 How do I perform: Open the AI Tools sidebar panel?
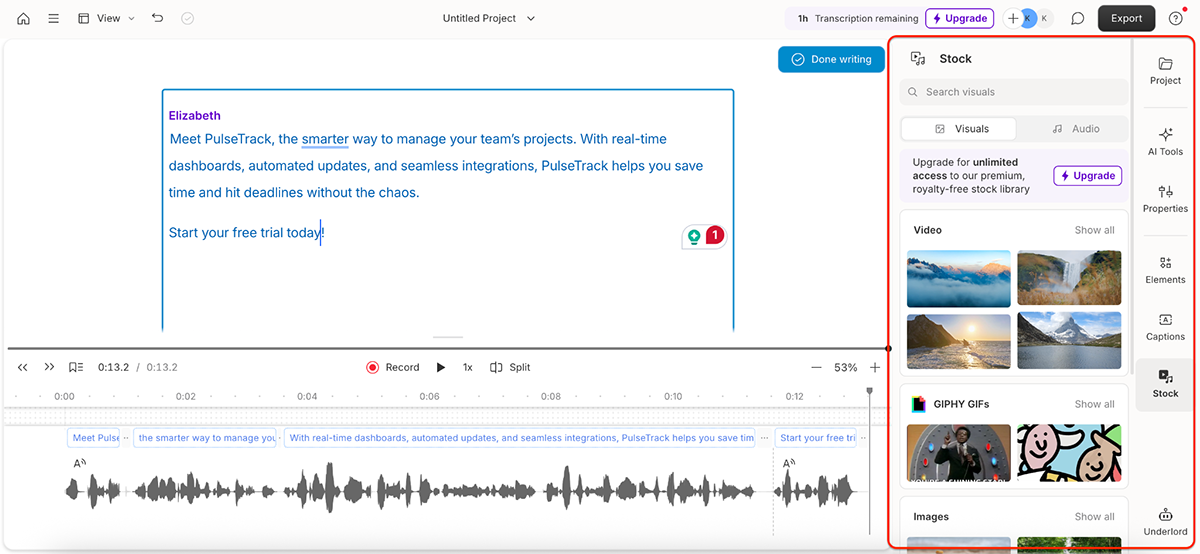pos(1165,141)
